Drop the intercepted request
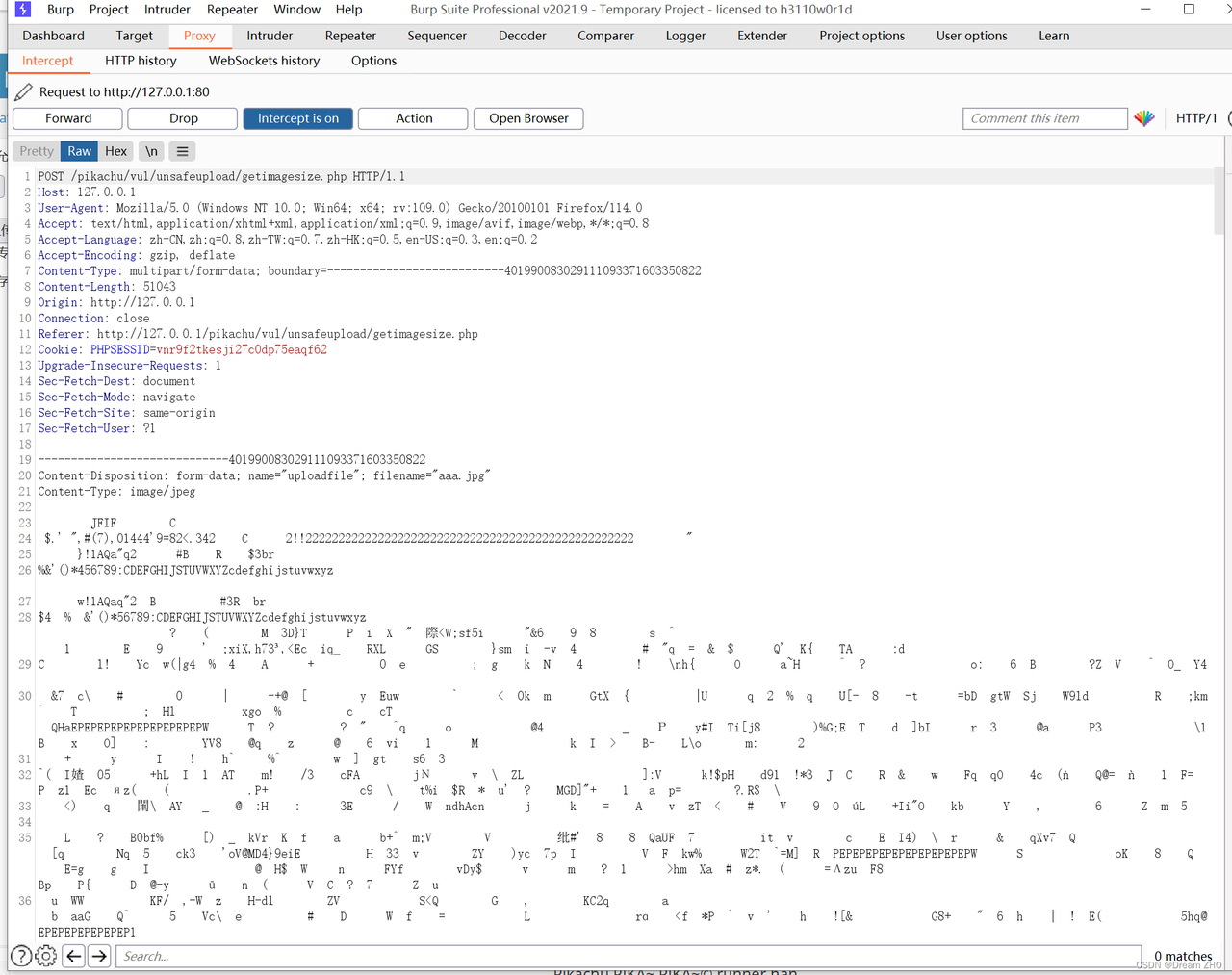Image resolution: width=1232 pixels, height=975 pixels. (x=183, y=118)
